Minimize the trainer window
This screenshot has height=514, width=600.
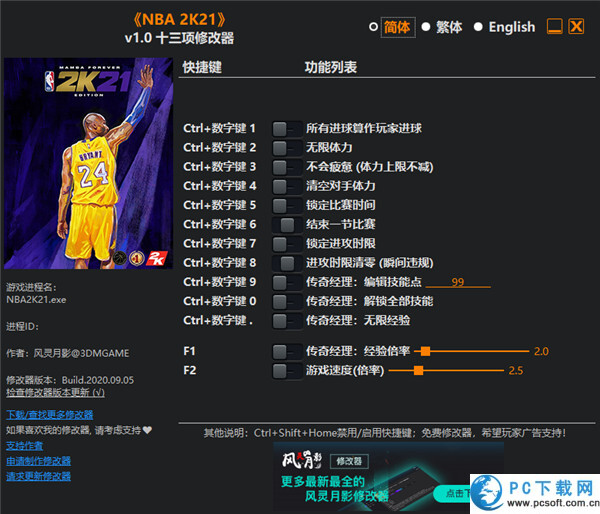click(554, 27)
